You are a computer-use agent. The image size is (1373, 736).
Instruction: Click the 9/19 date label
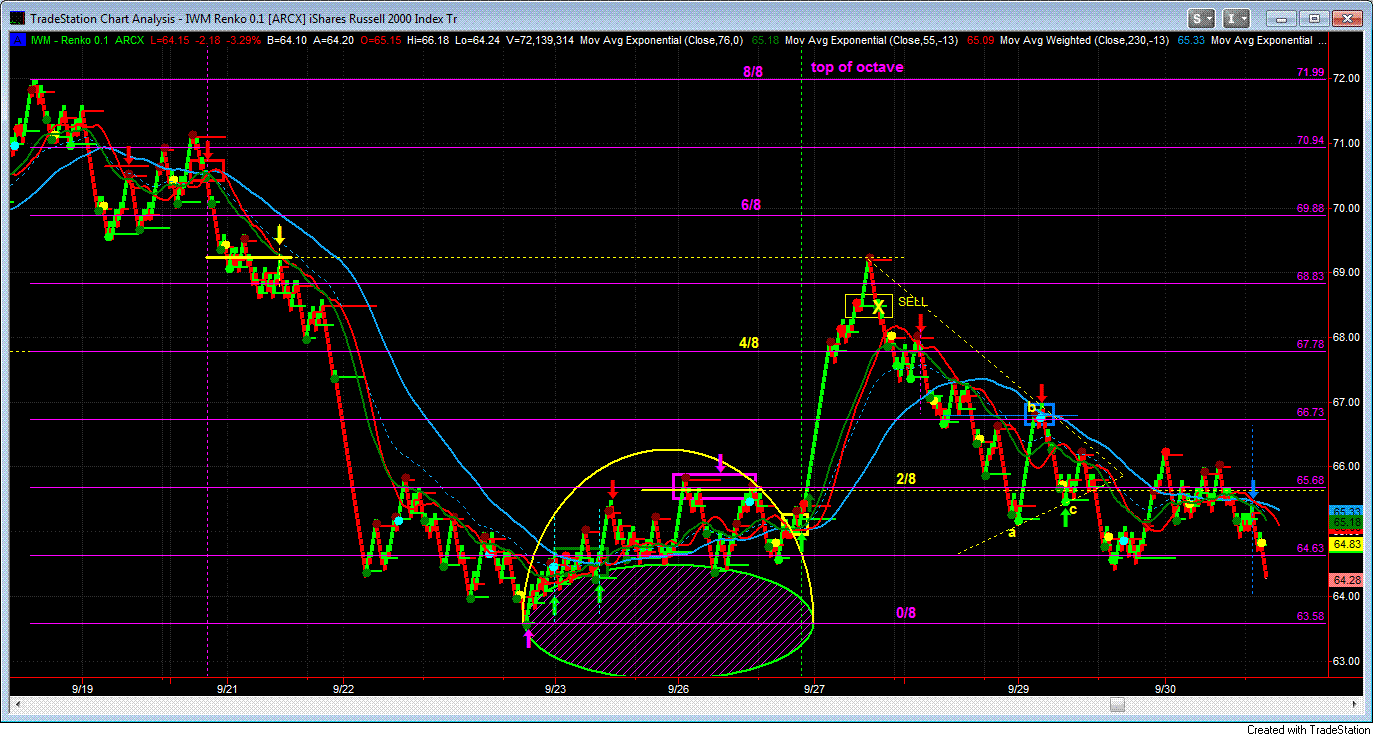[x=84, y=689]
